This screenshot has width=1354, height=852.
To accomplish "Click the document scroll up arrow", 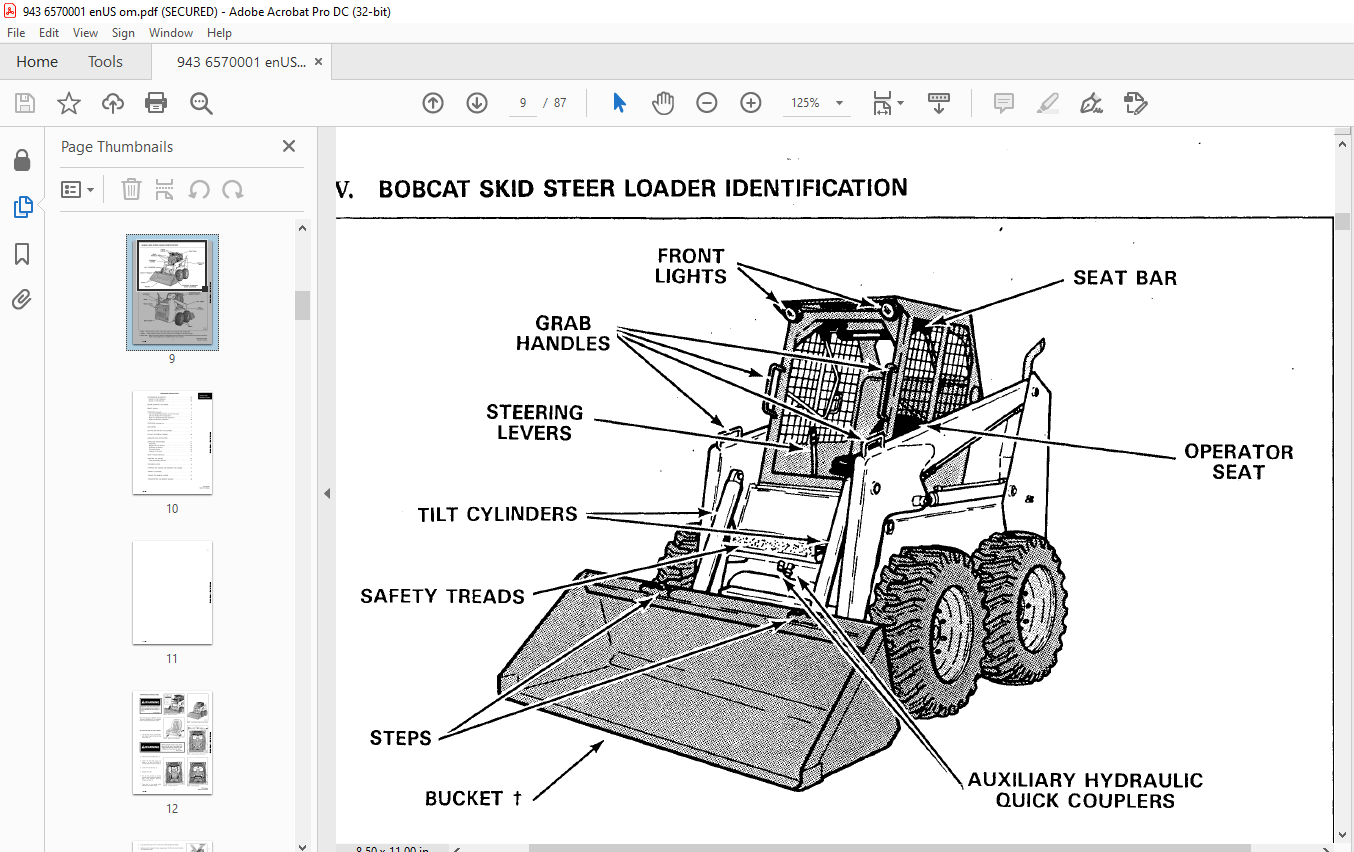I will [1344, 143].
